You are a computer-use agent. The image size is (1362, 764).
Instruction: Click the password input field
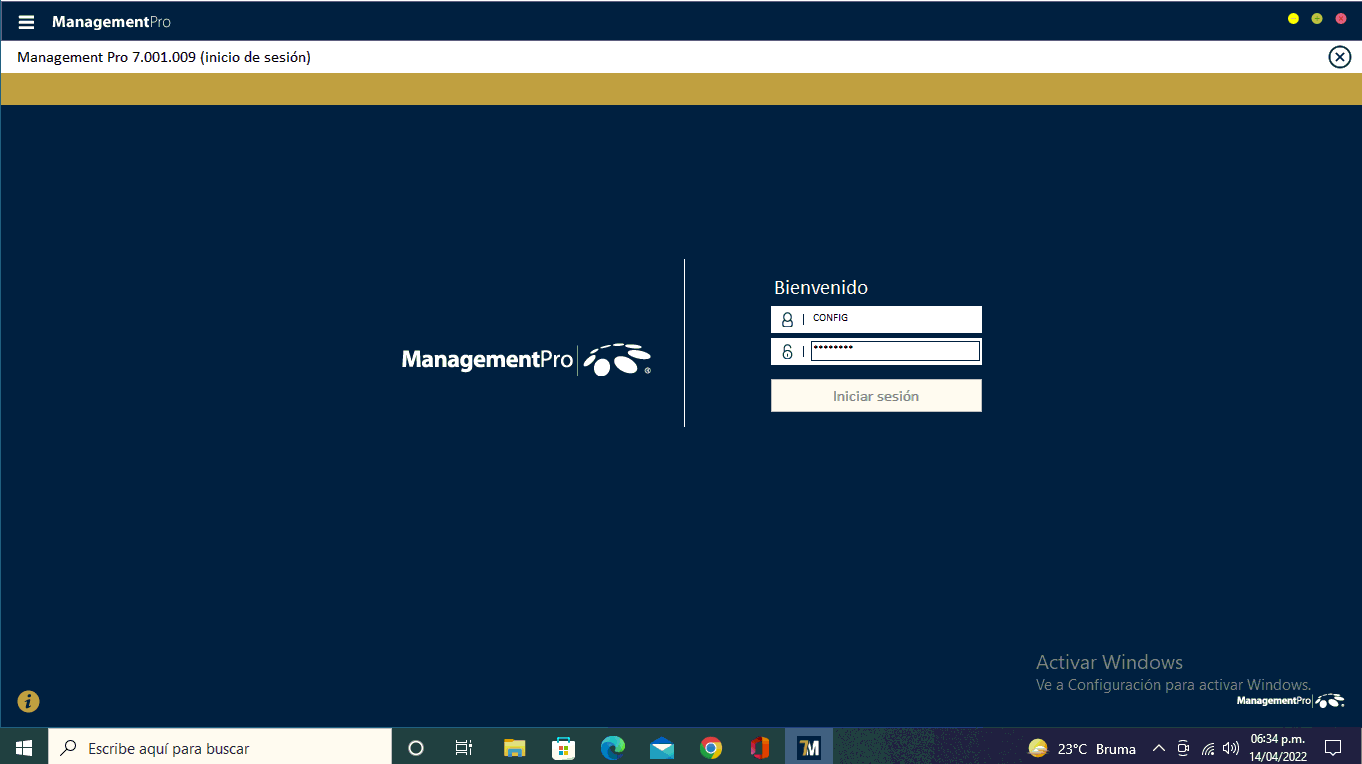894,351
